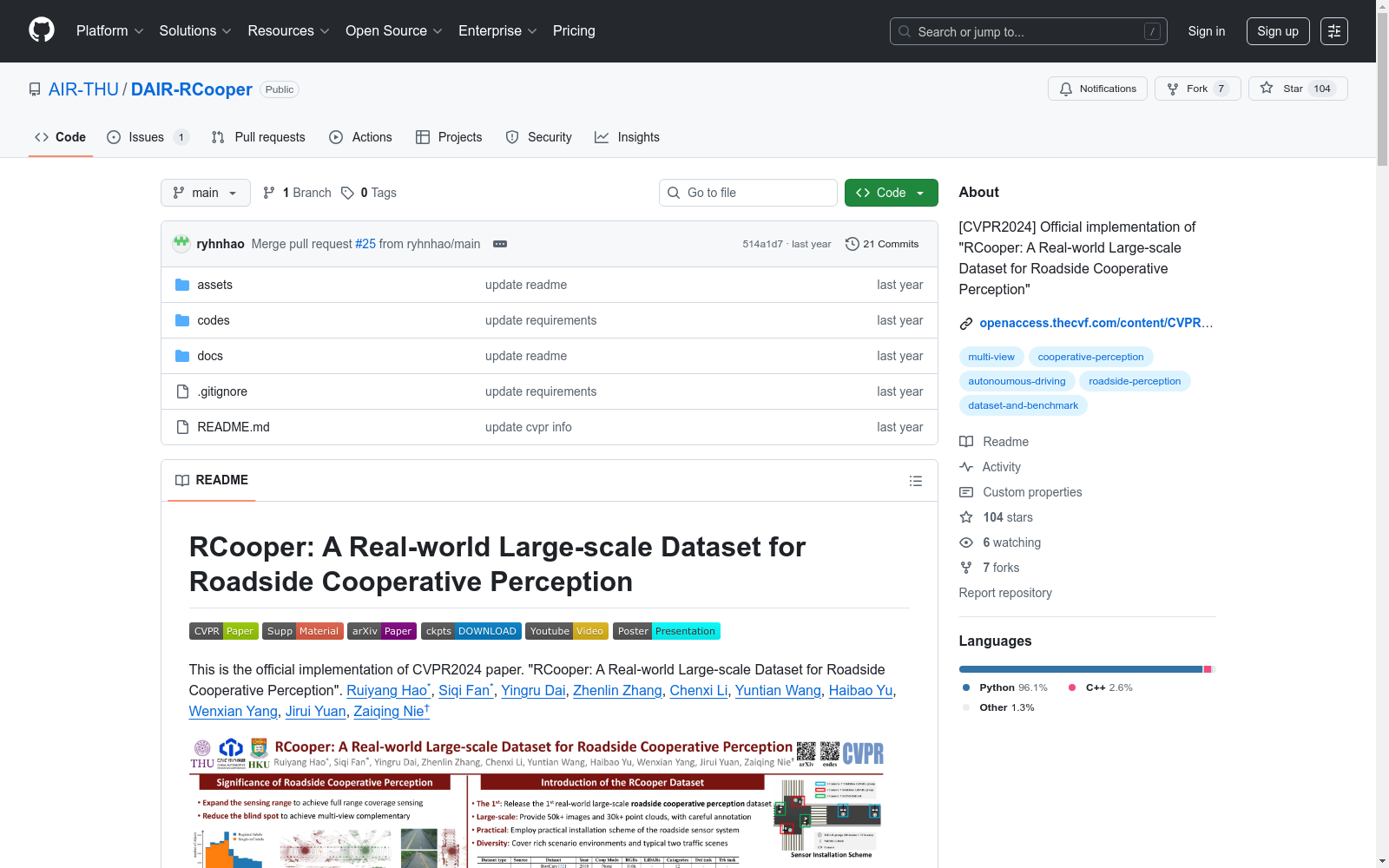
Task: Open the AIR-THU organization link
Action: (x=83, y=89)
